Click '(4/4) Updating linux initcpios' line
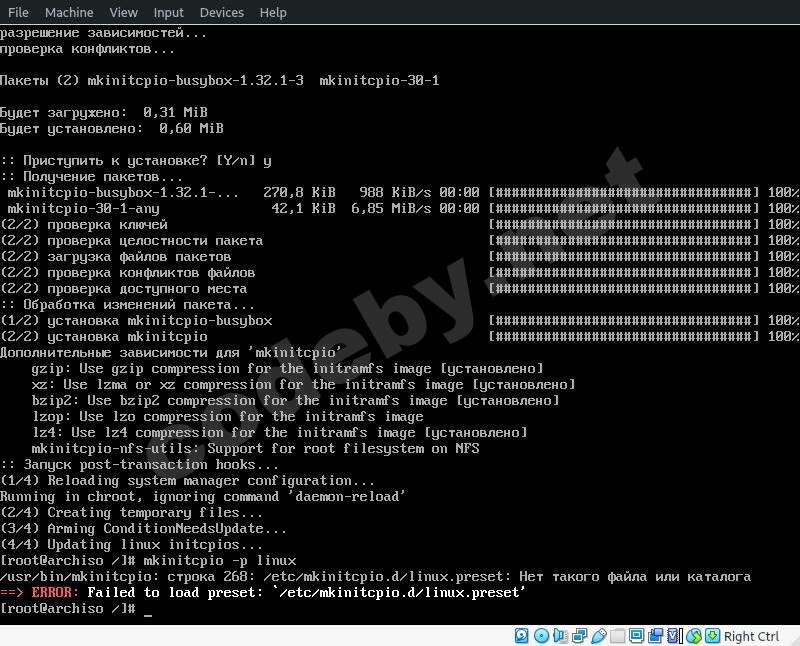This screenshot has width=800, height=646. [131, 544]
